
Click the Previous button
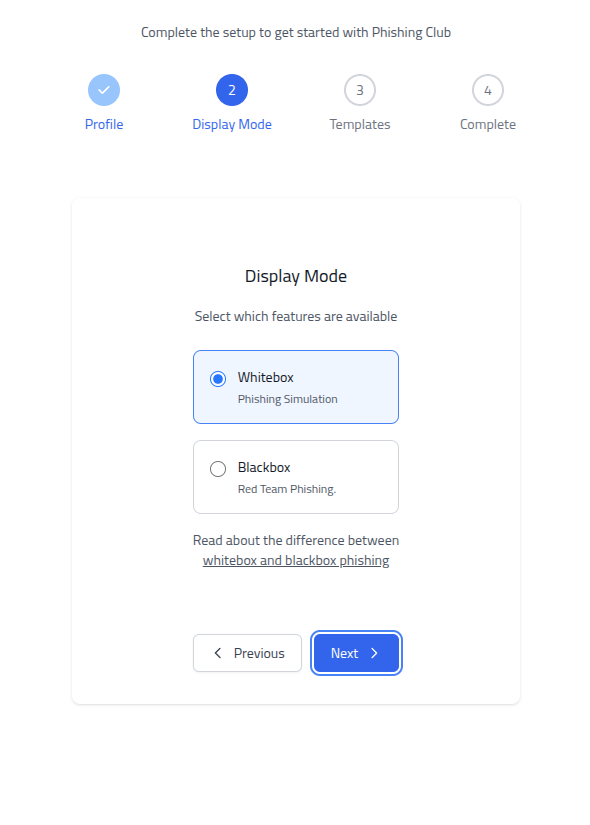coord(247,653)
